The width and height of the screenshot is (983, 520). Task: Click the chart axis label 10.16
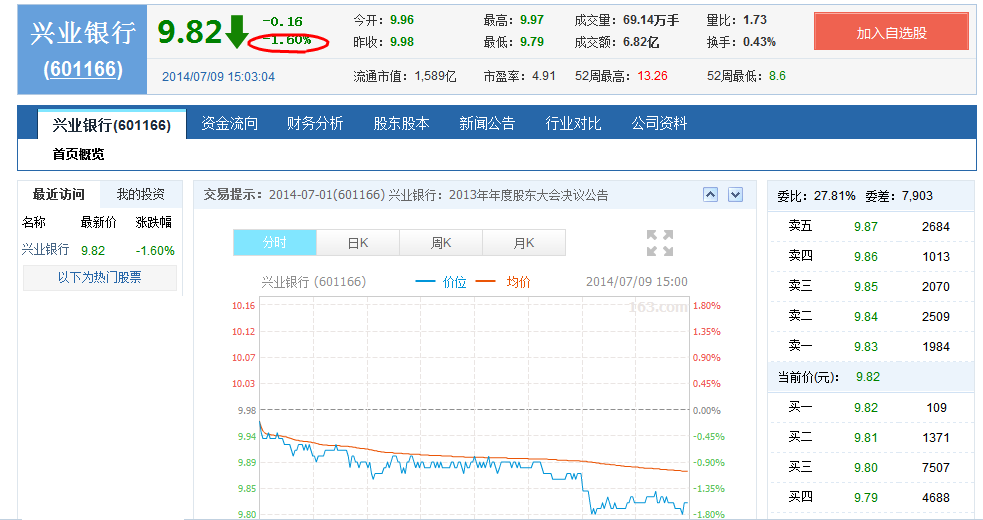[x=243, y=305]
